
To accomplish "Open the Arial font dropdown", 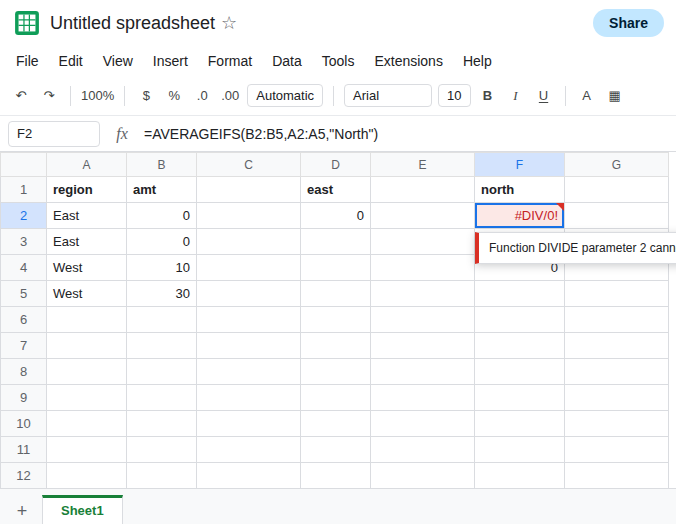I will (388, 95).
